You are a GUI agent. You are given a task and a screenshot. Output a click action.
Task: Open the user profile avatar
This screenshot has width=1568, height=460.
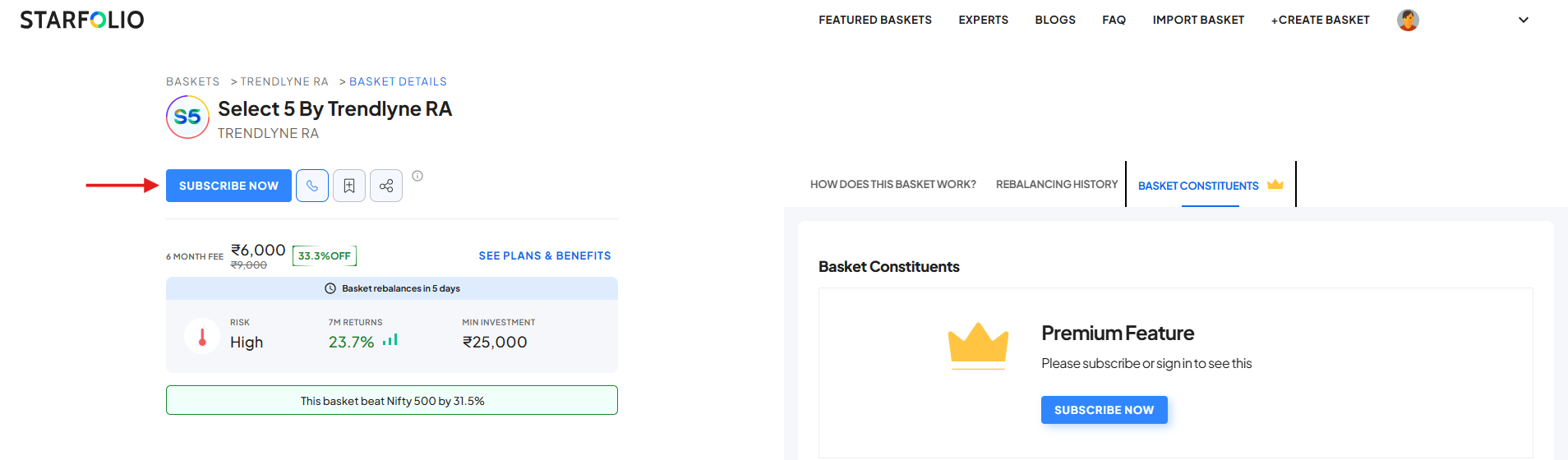click(x=1408, y=20)
